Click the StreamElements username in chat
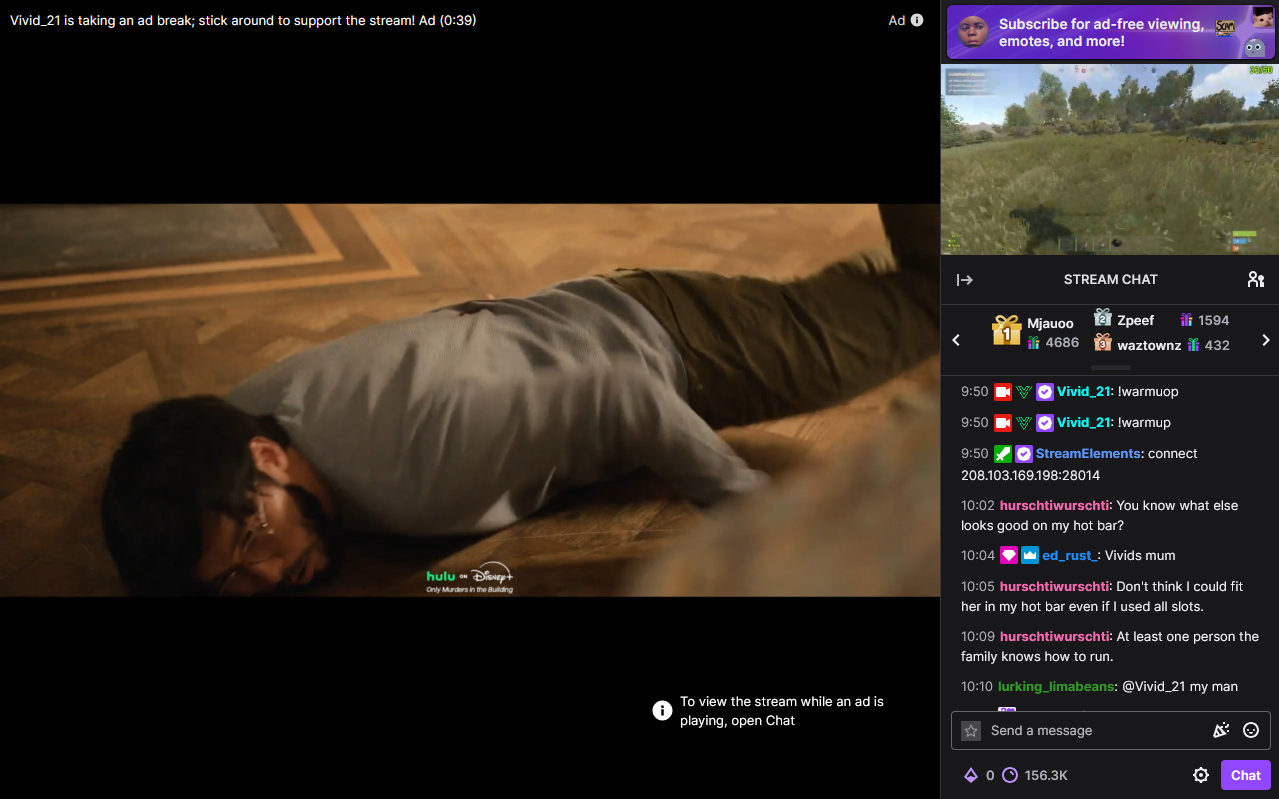The image size is (1279, 799). tap(1089, 453)
